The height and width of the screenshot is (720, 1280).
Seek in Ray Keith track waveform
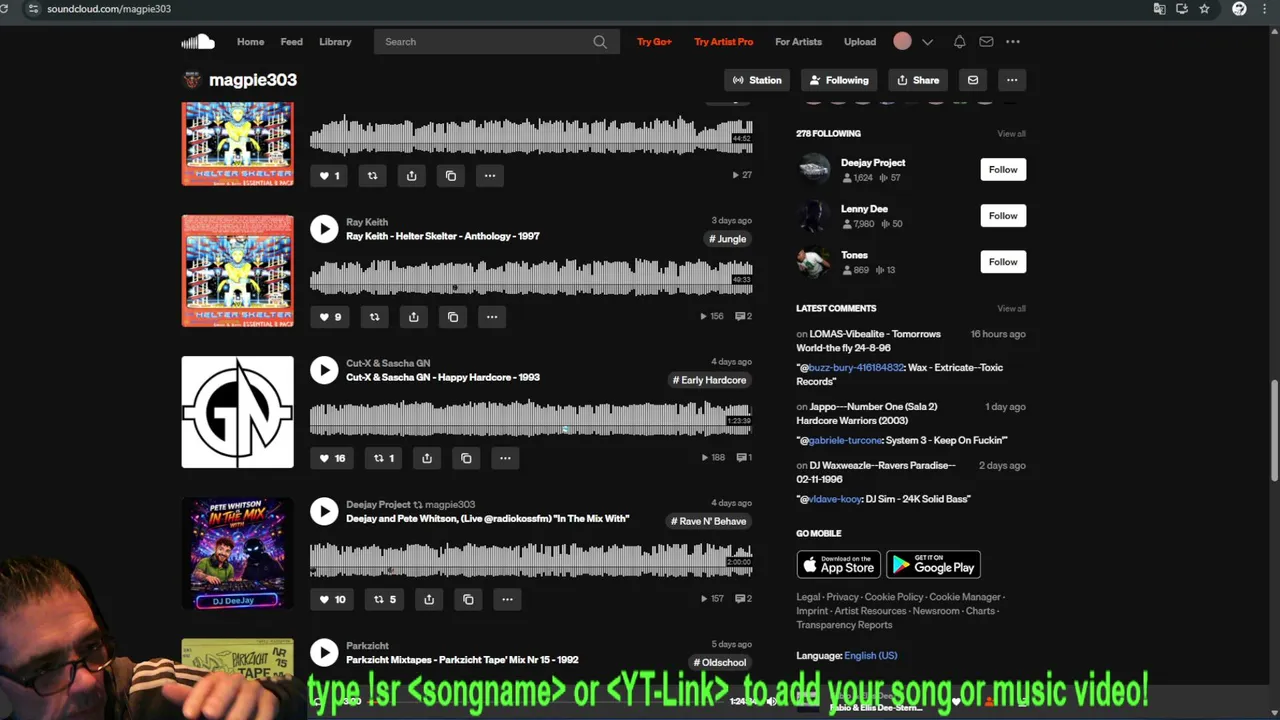click(x=530, y=276)
